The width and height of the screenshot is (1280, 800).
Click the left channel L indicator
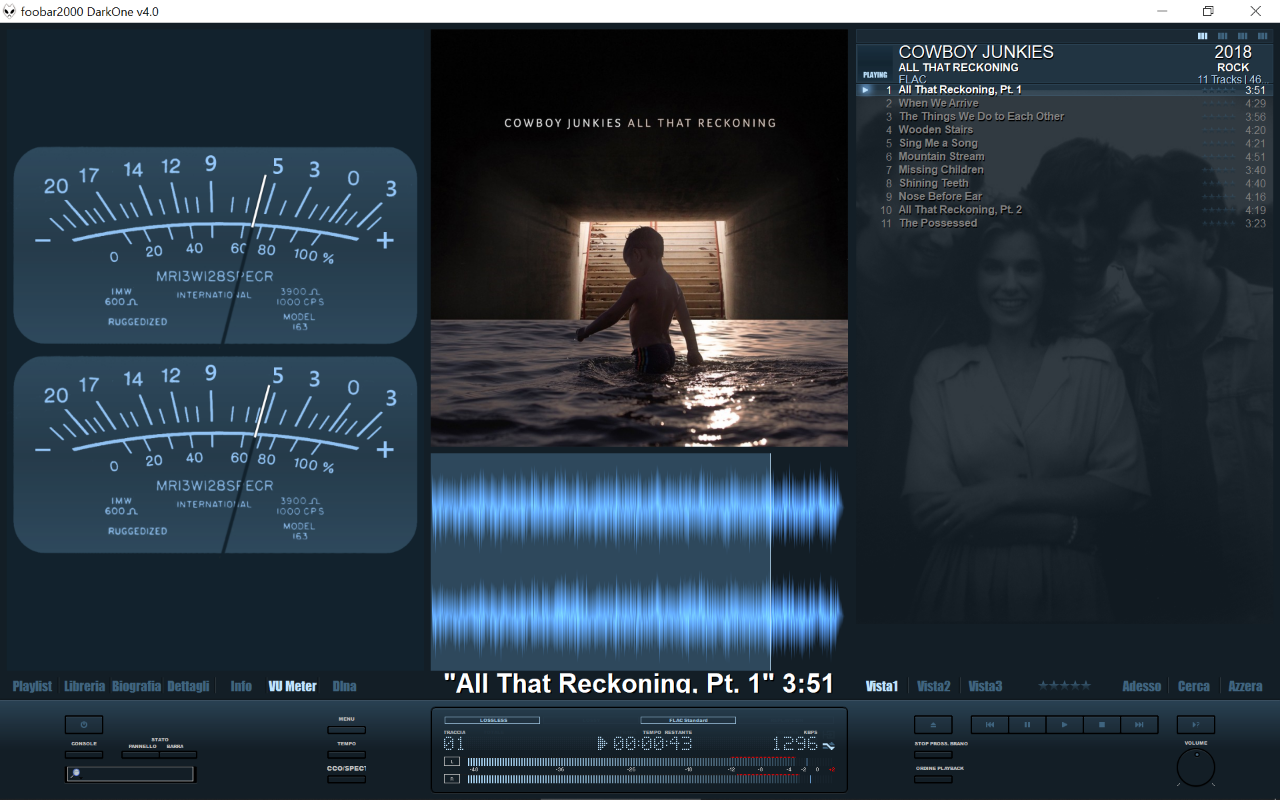coord(451,762)
